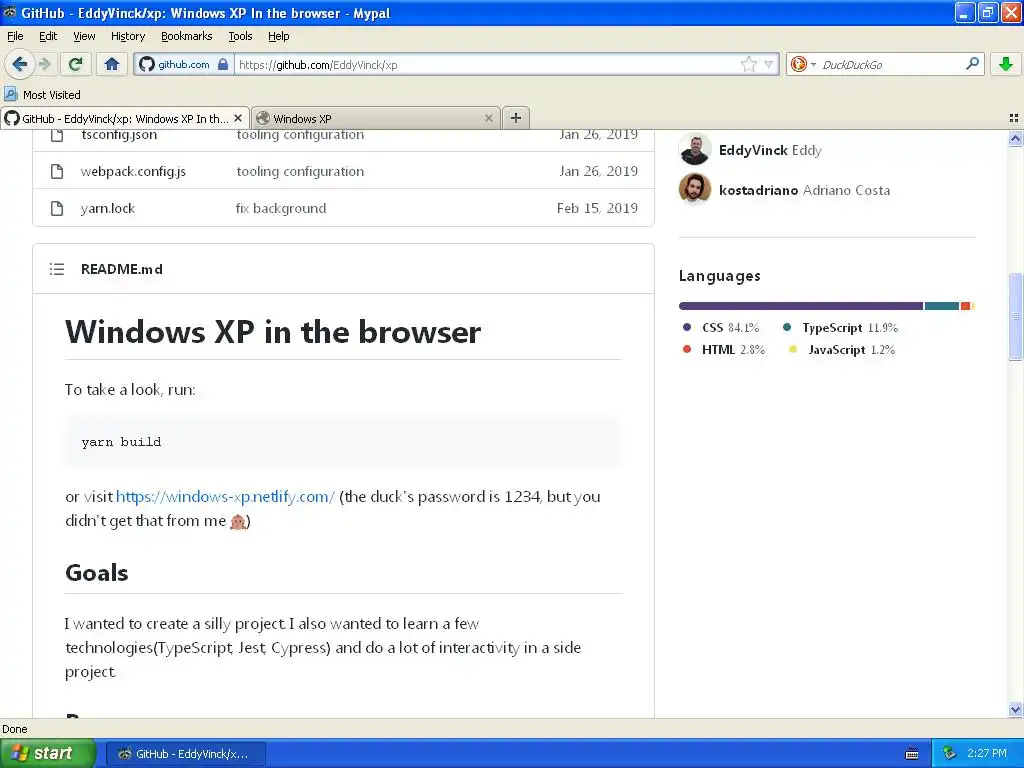
Task: Click the 'Windows XP in the browser' heading
Action: pyautogui.click(x=273, y=332)
